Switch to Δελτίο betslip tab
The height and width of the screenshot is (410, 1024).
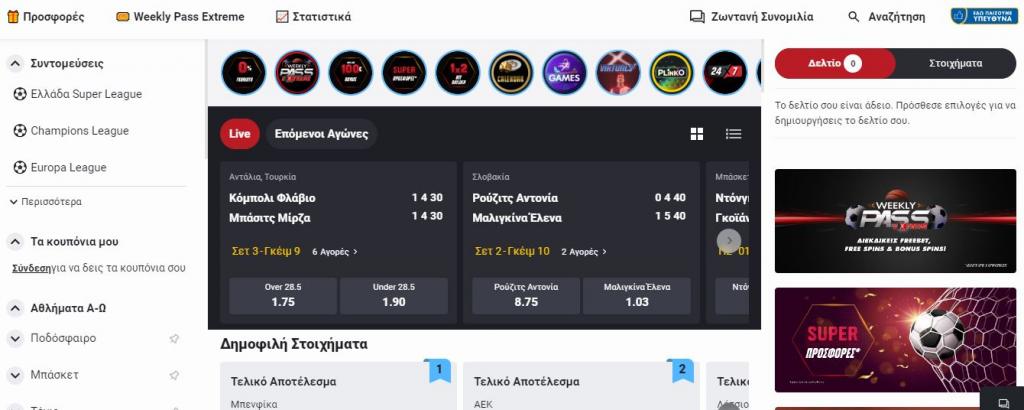tap(835, 63)
